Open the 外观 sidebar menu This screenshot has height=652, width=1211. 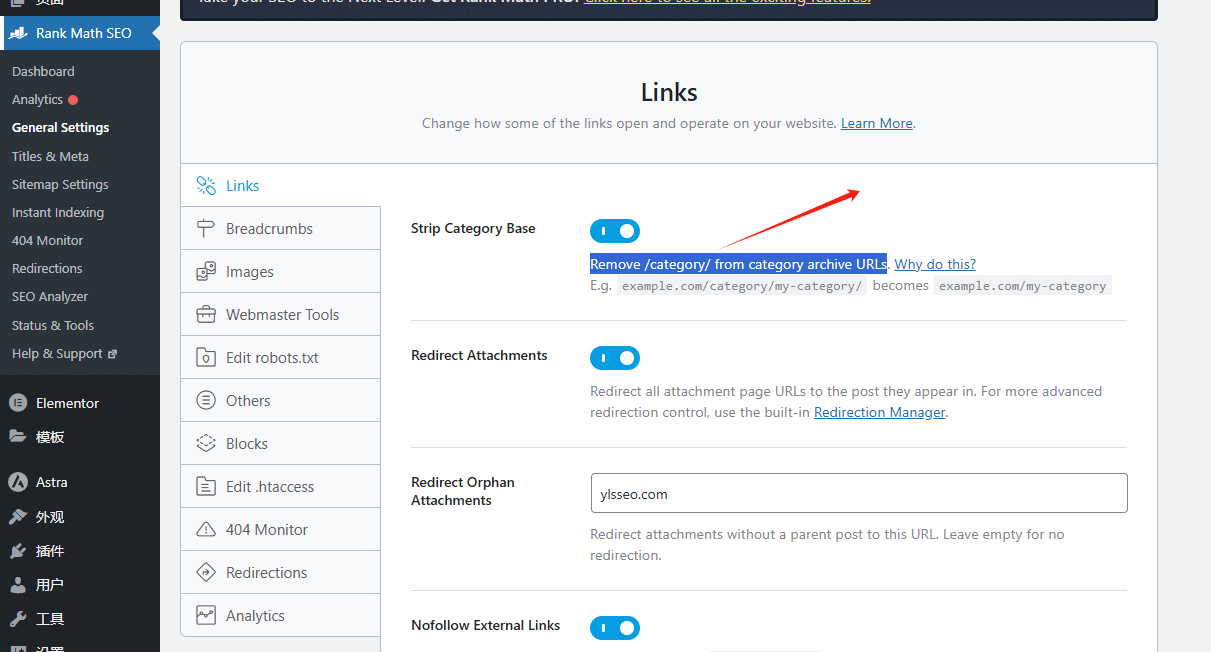pos(80,517)
